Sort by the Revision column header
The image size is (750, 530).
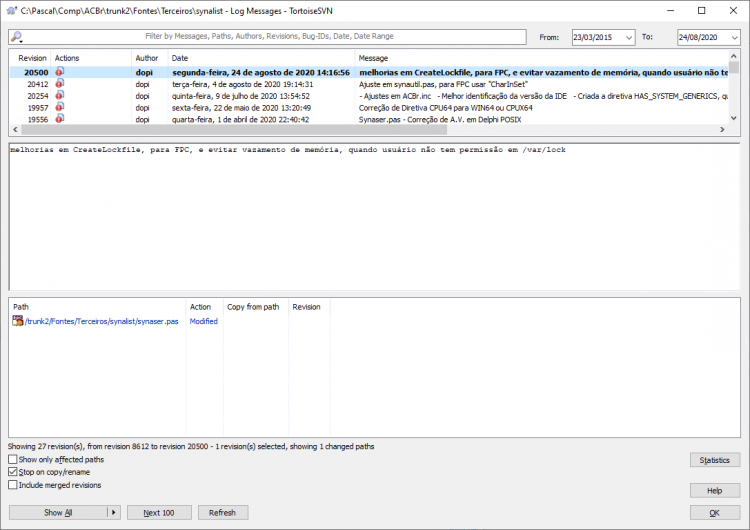32,58
